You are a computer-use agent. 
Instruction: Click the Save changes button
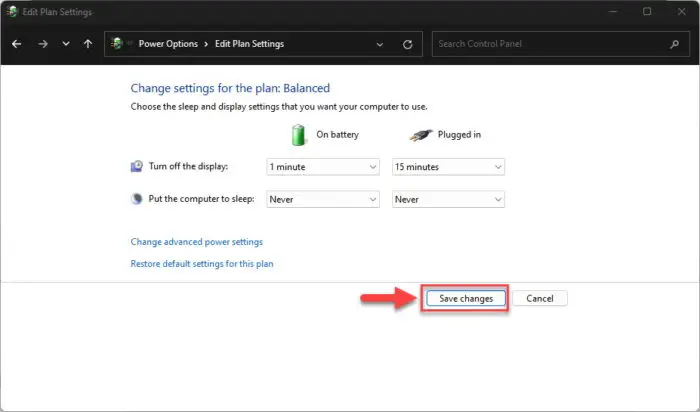pos(466,299)
